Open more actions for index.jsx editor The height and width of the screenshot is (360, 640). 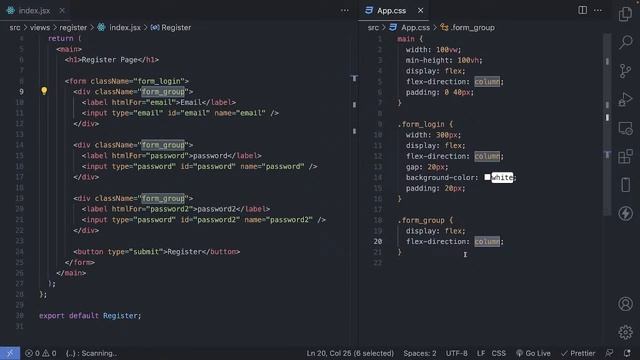(x=344, y=10)
